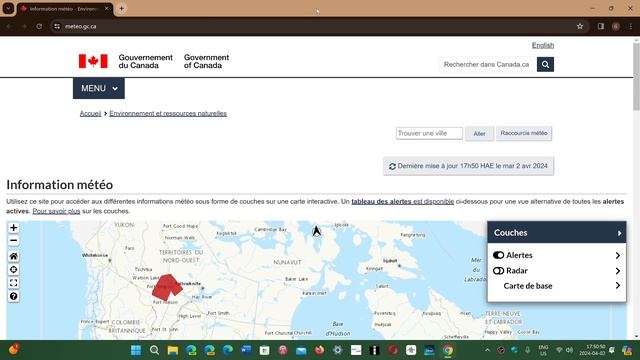
Task: Click the Aller button
Action: (479, 133)
